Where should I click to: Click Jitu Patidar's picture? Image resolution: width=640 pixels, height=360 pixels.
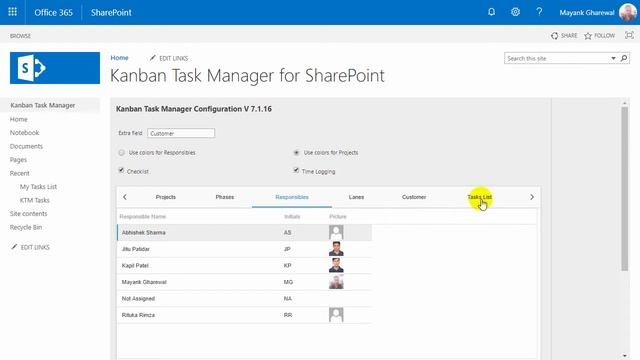(x=336, y=249)
